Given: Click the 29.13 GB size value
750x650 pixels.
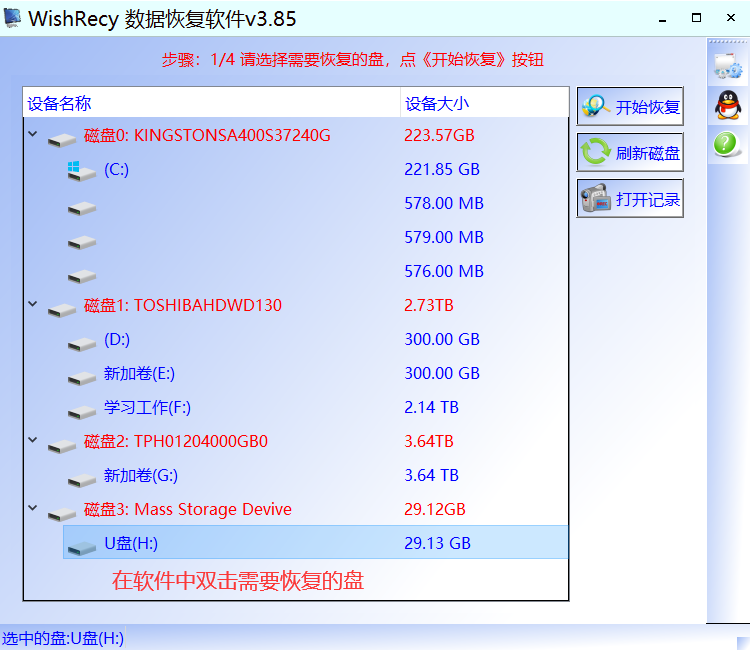Looking at the screenshot, I should (438, 543).
